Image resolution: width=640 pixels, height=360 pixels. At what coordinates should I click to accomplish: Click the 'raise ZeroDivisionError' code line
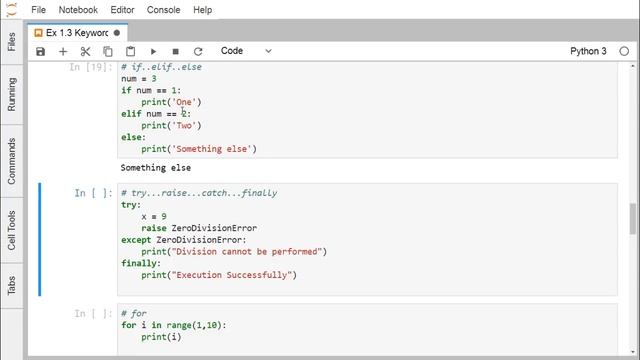(x=199, y=228)
